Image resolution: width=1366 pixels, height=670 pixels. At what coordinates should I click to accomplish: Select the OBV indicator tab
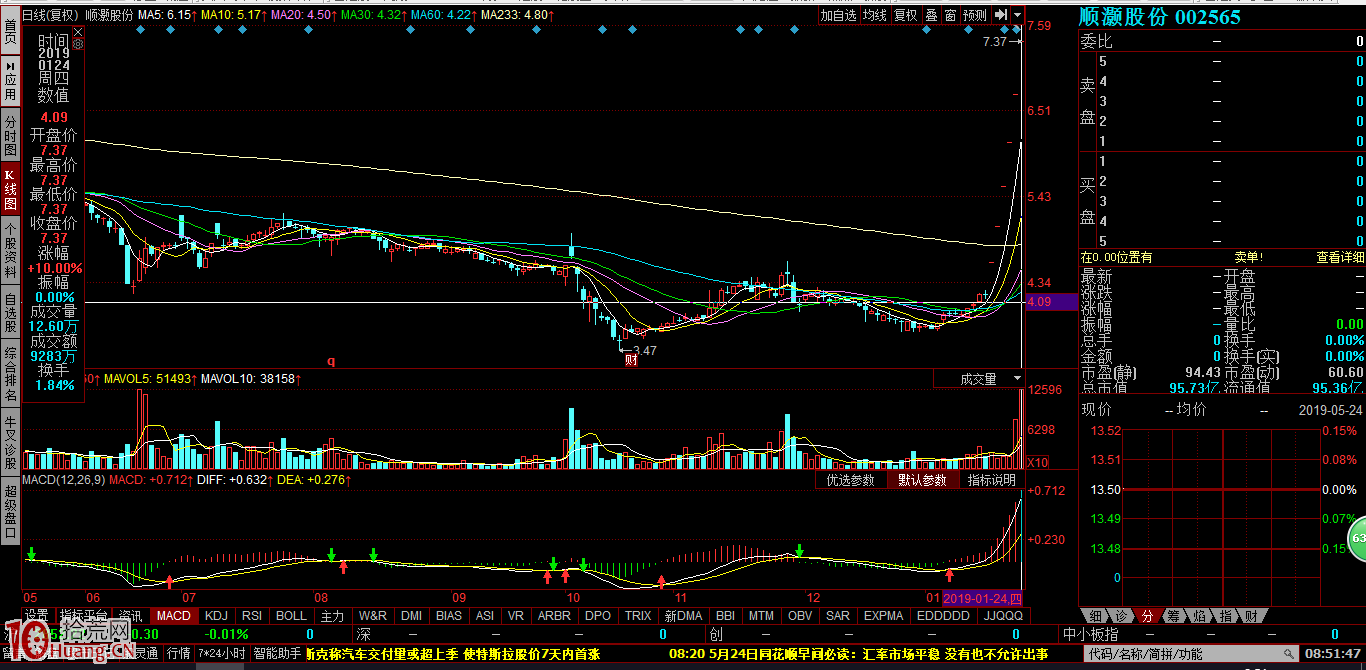pos(800,615)
